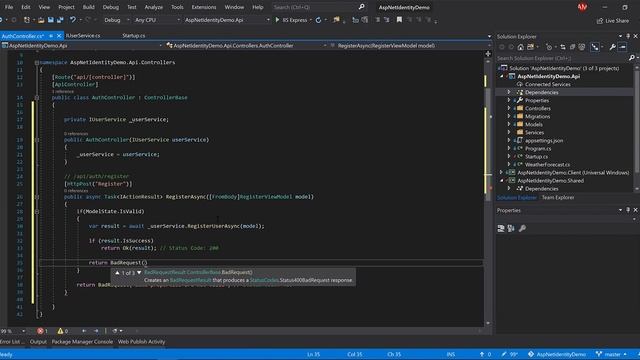640x360 pixels.
Task: Click the Alphabetical sort icon in Properties panel
Action: [x=511, y=229]
